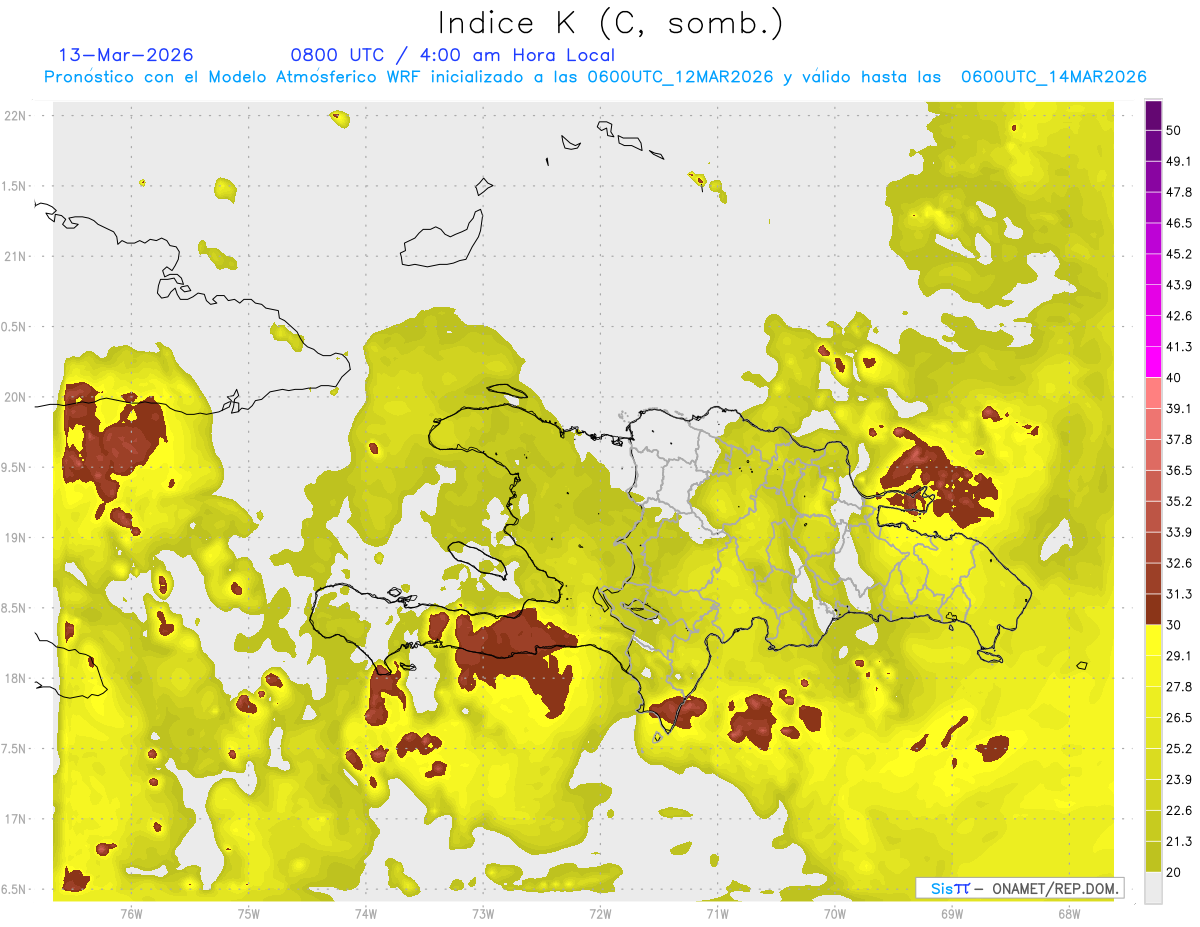
Task: Click the color bar value "35.2"
Action: click(1179, 501)
